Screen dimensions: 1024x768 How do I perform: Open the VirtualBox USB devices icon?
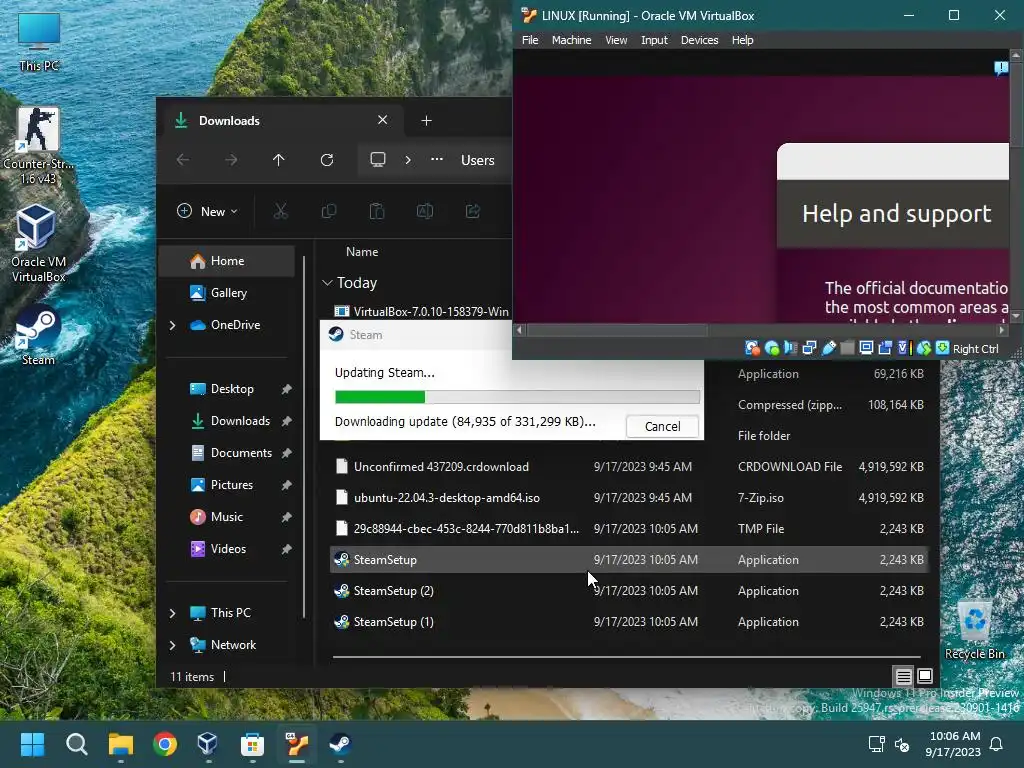[829, 348]
